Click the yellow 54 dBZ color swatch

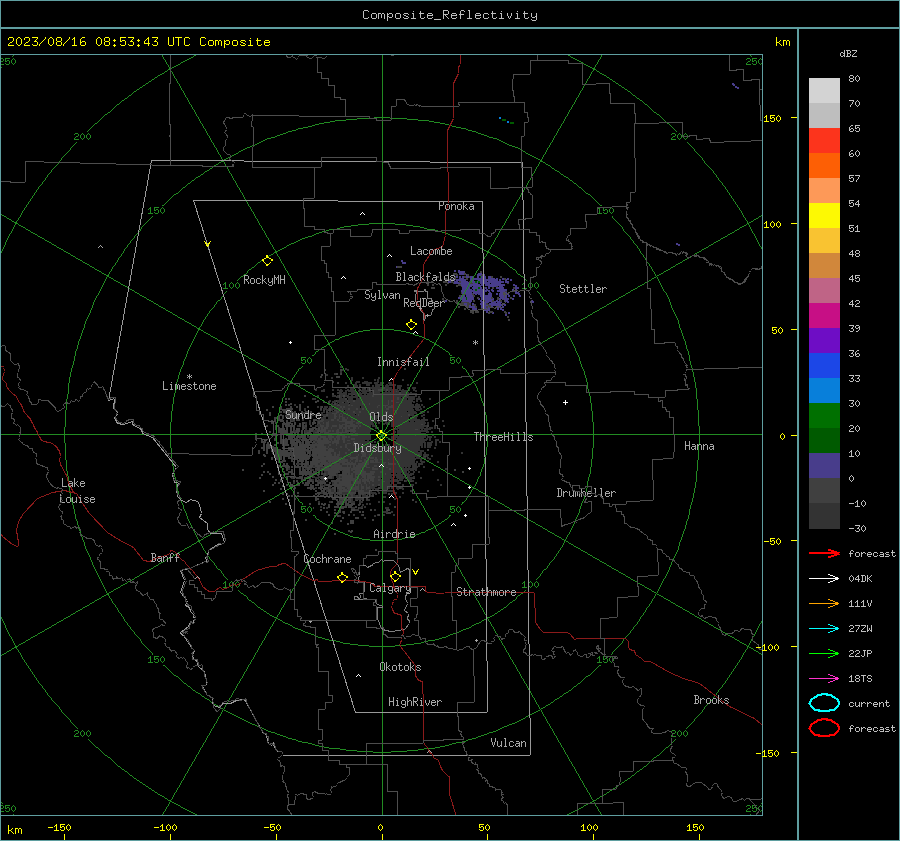824,216
